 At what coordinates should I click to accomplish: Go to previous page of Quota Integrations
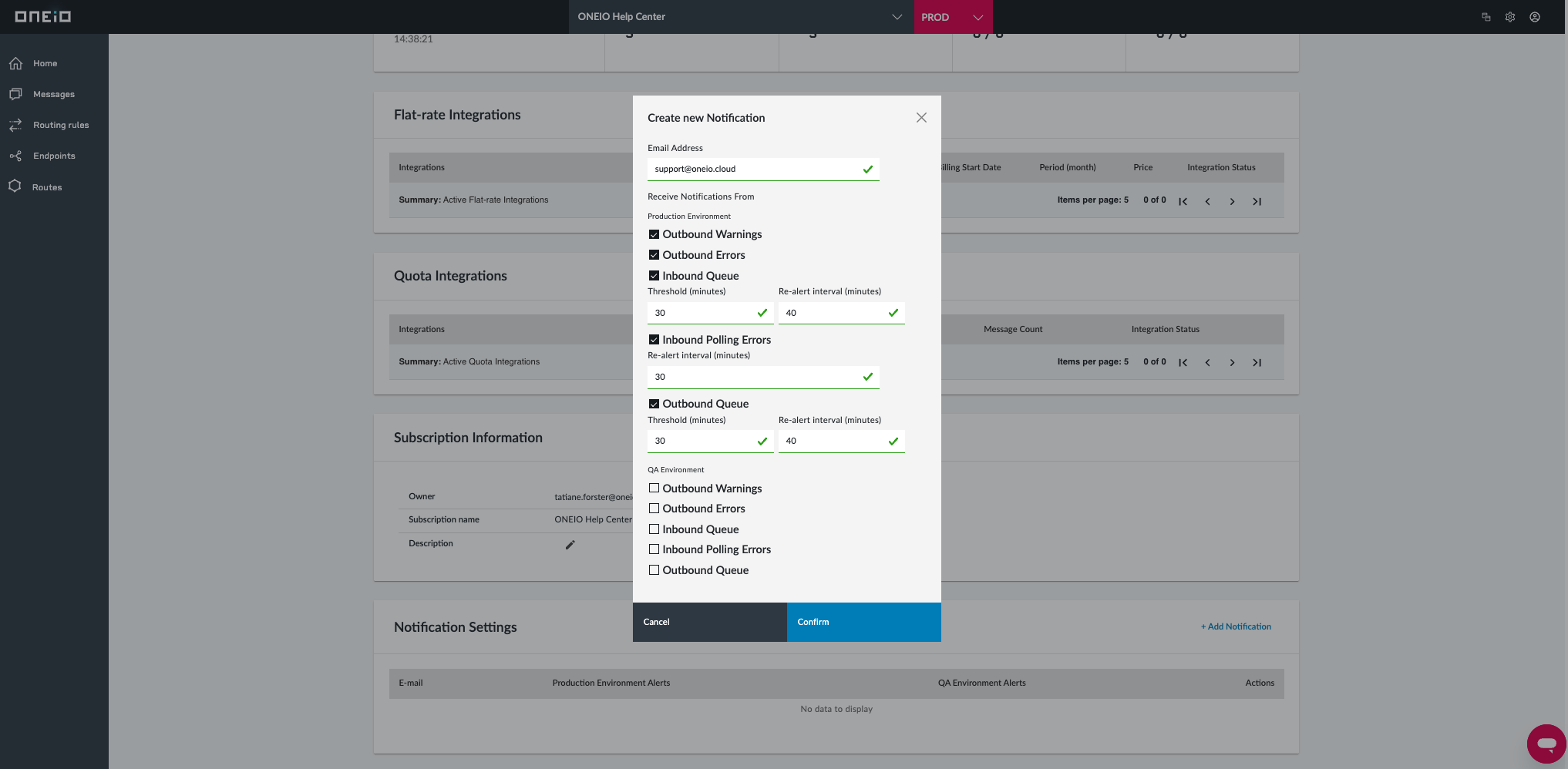[x=1207, y=363]
